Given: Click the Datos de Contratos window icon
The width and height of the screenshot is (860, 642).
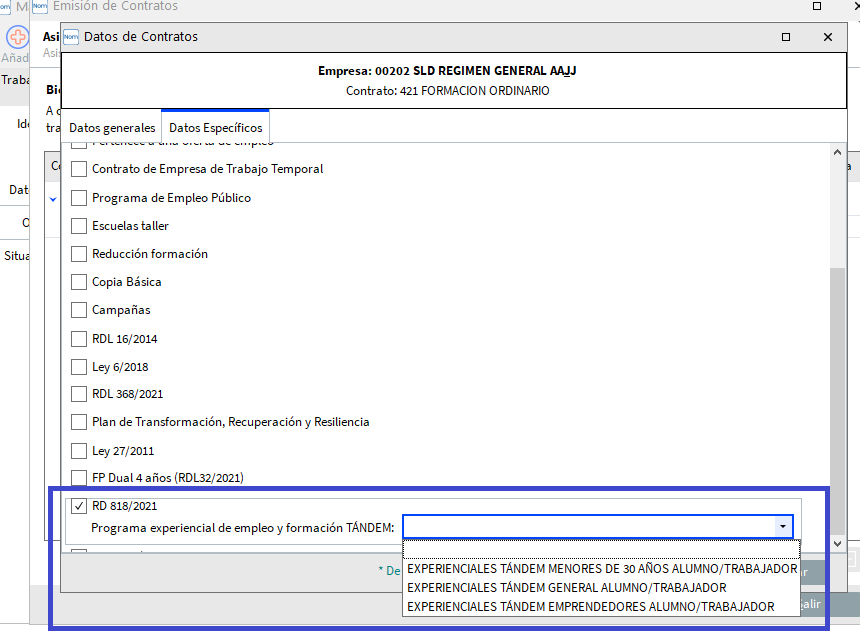Looking at the screenshot, I should coord(71,37).
